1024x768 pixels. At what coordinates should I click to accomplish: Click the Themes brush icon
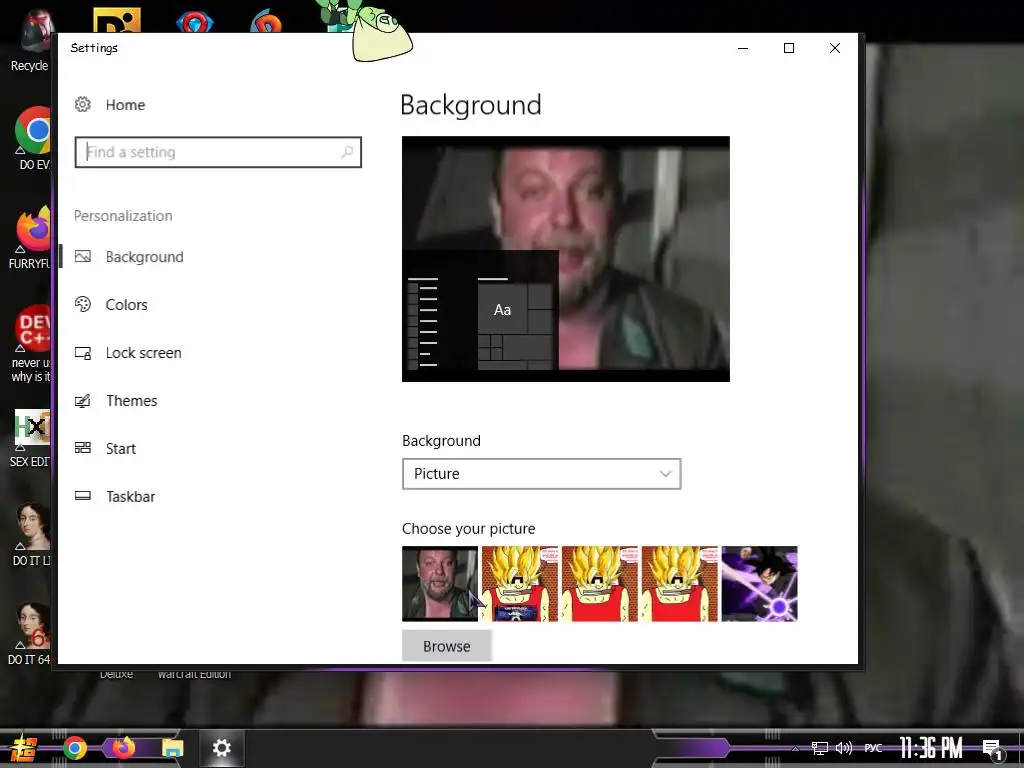coord(83,400)
